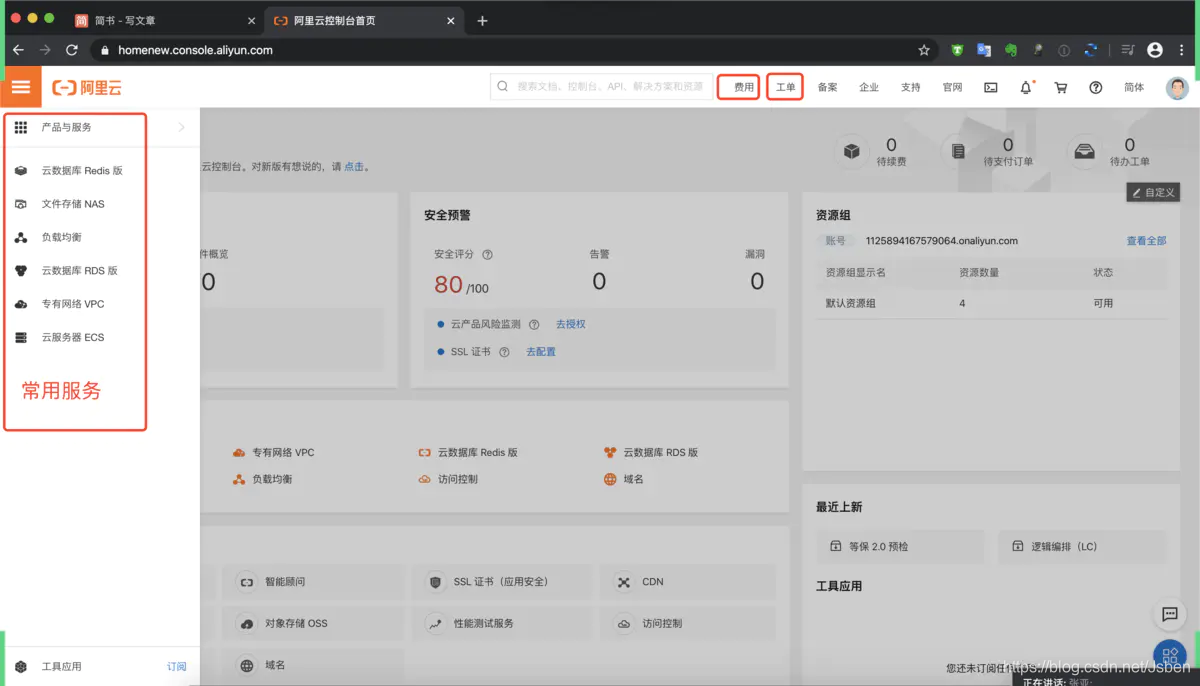Click the 去配置 link
1200x686 pixels.
click(541, 352)
